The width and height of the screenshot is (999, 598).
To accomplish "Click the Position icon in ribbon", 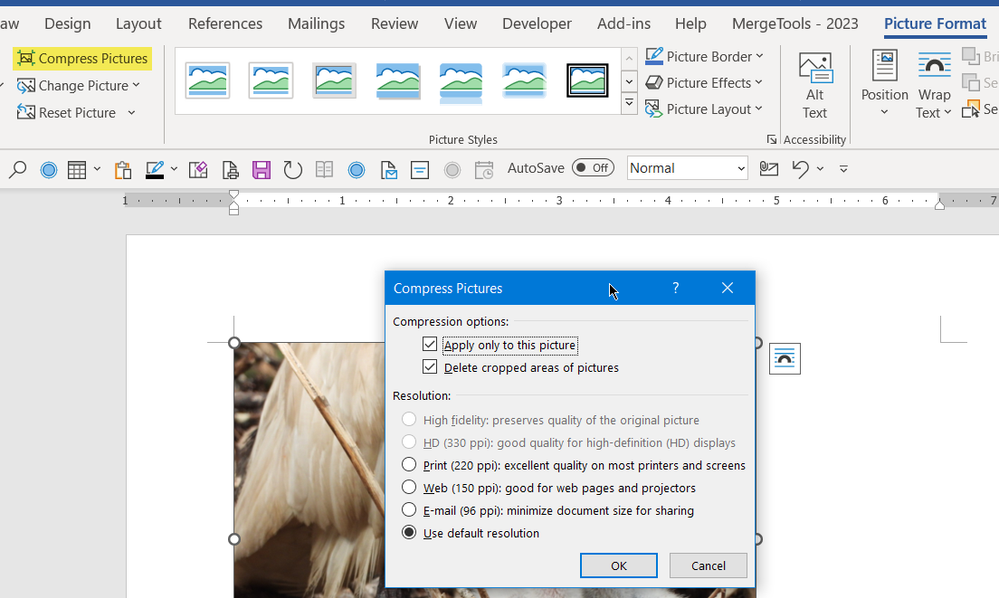I will tap(884, 66).
